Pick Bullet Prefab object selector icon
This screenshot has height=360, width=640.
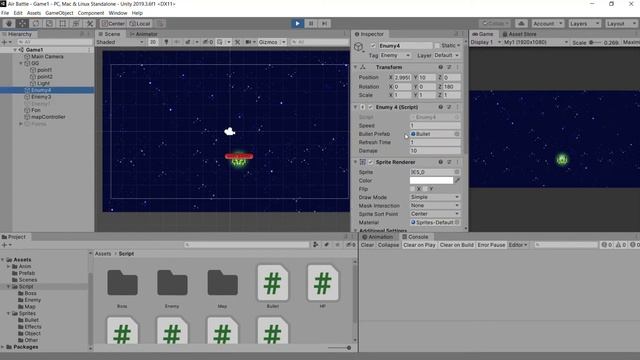coord(457,134)
